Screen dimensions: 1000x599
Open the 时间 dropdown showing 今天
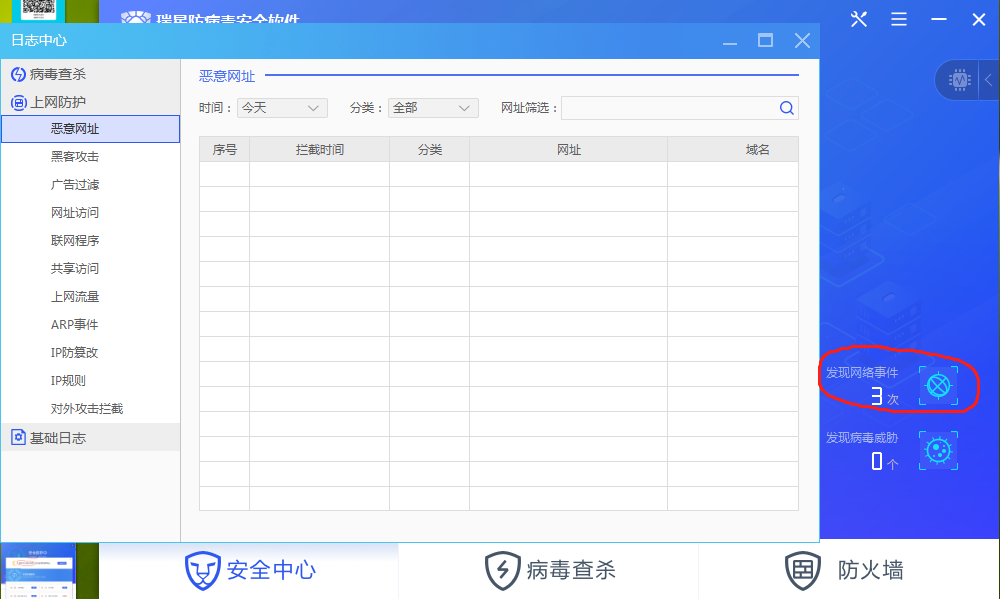click(x=282, y=108)
